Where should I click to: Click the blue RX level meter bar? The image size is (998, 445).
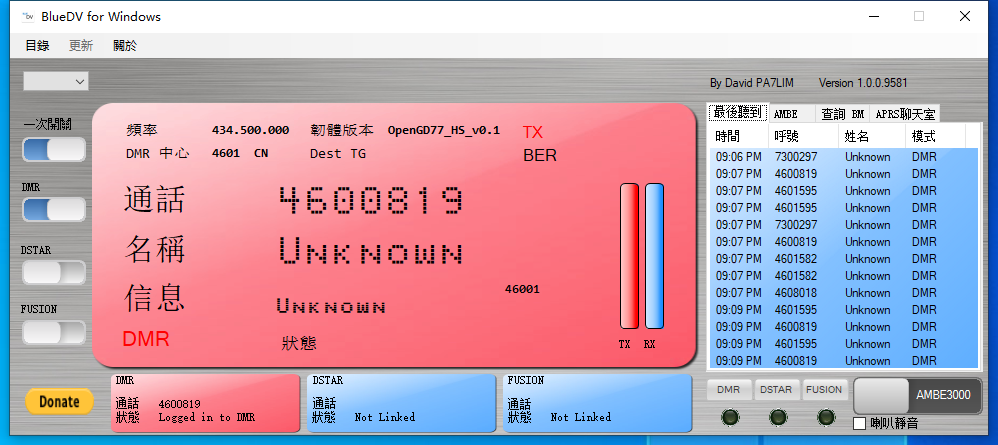(x=654, y=256)
